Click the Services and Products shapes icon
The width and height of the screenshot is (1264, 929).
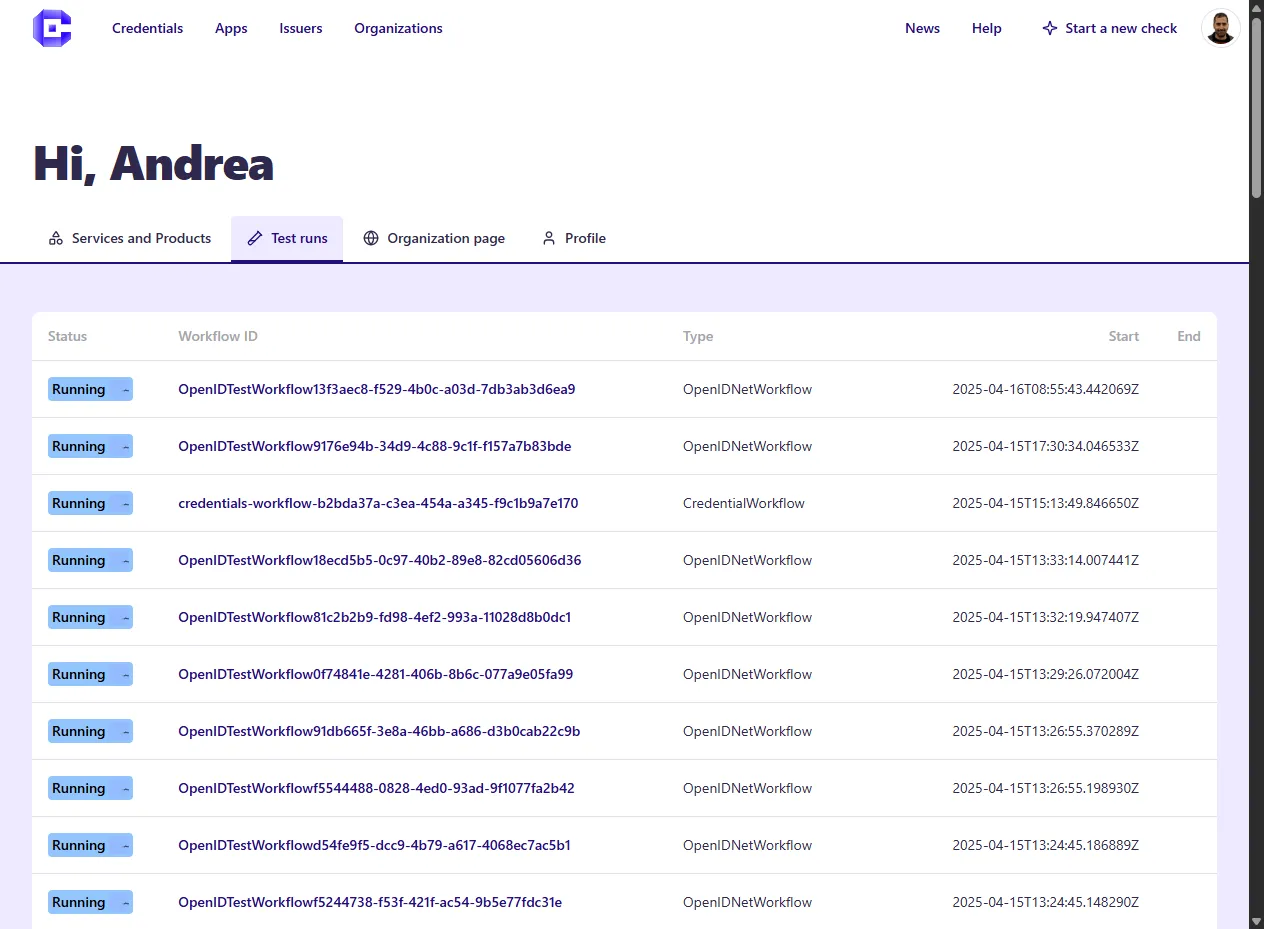pyautogui.click(x=56, y=239)
